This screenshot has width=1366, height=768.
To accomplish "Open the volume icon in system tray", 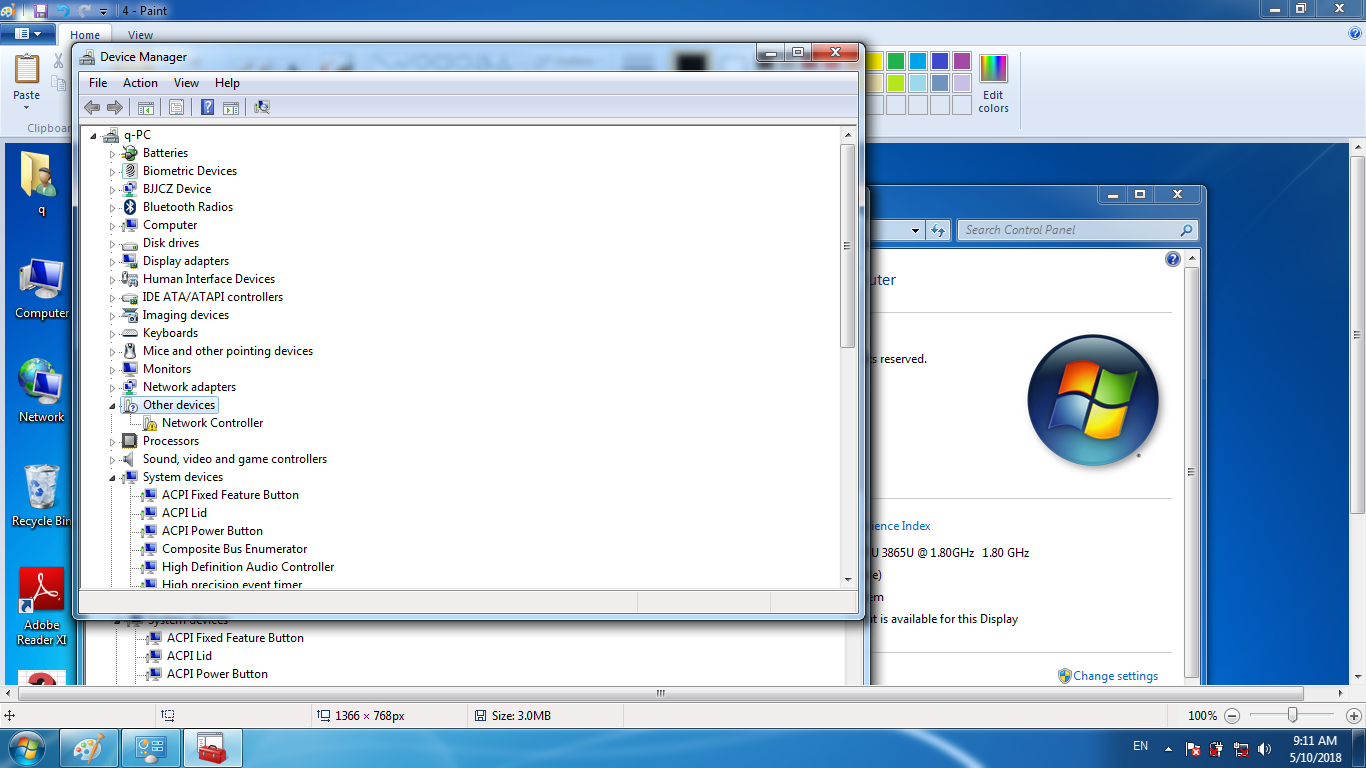I will (x=1265, y=748).
